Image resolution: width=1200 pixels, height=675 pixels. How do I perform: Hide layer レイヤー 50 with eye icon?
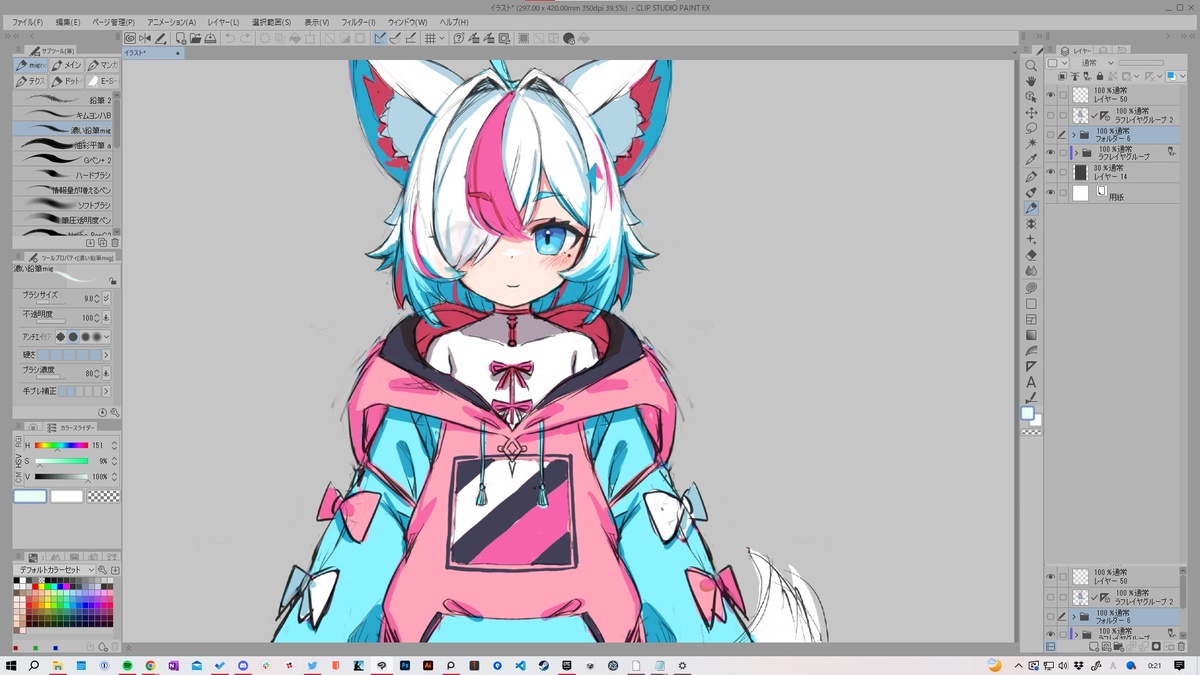click(x=1050, y=95)
